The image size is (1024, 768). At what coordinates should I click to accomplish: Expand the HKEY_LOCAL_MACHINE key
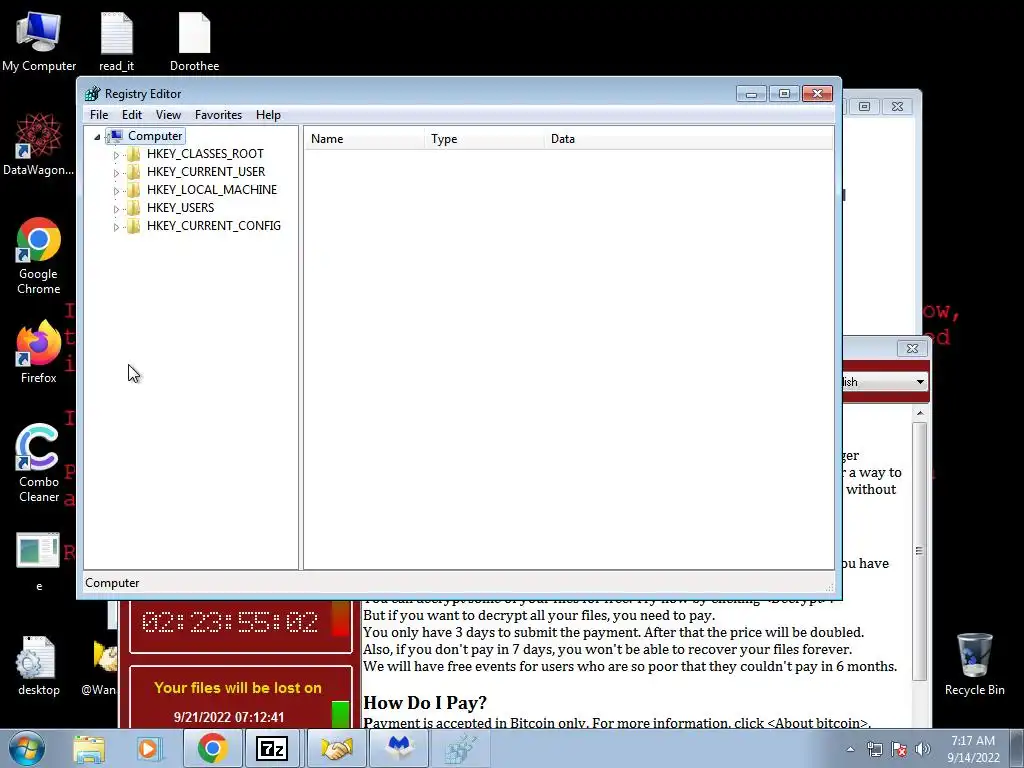(116, 191)
